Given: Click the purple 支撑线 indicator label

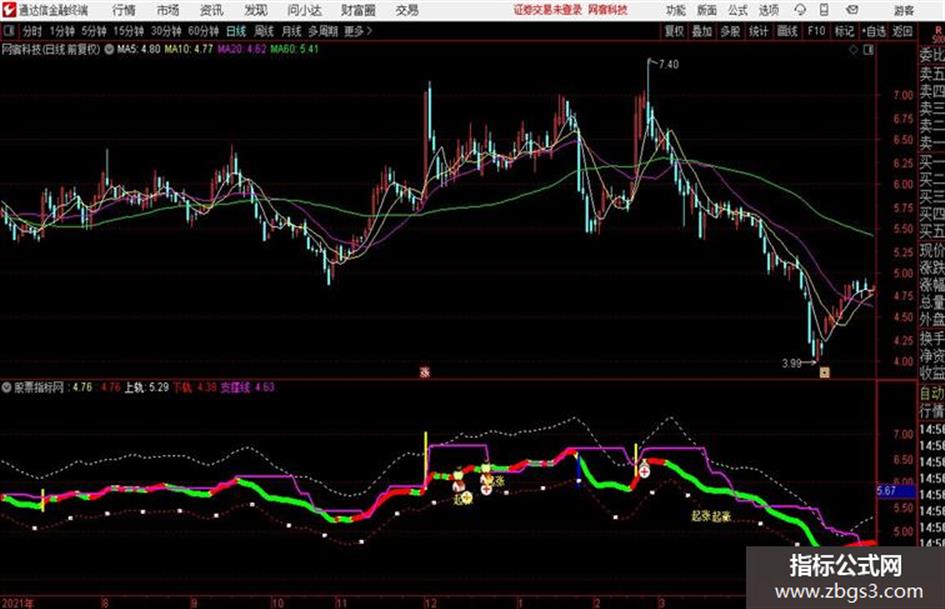Looking at the screenshot, I should [236, 387].
